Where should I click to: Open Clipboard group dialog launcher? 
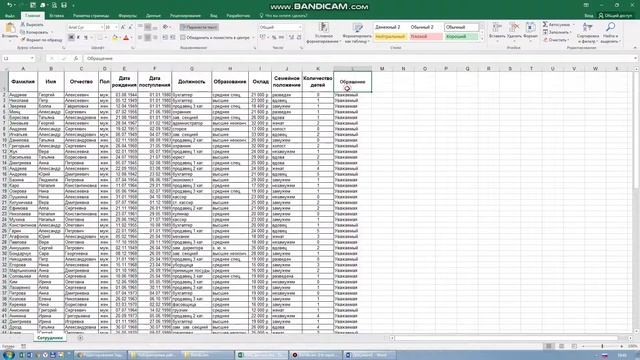pos(63,48)
